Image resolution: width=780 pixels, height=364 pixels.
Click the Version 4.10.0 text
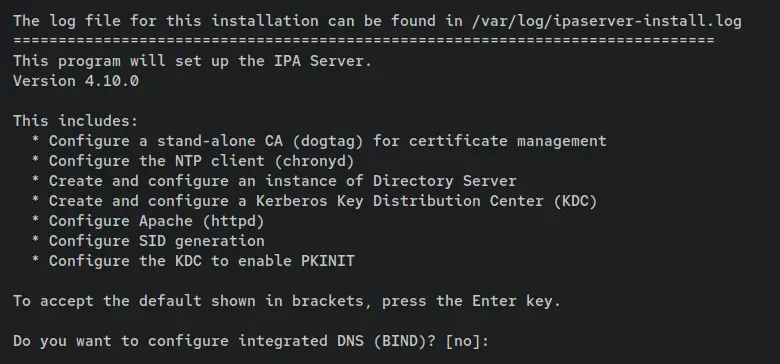[76, 81]
